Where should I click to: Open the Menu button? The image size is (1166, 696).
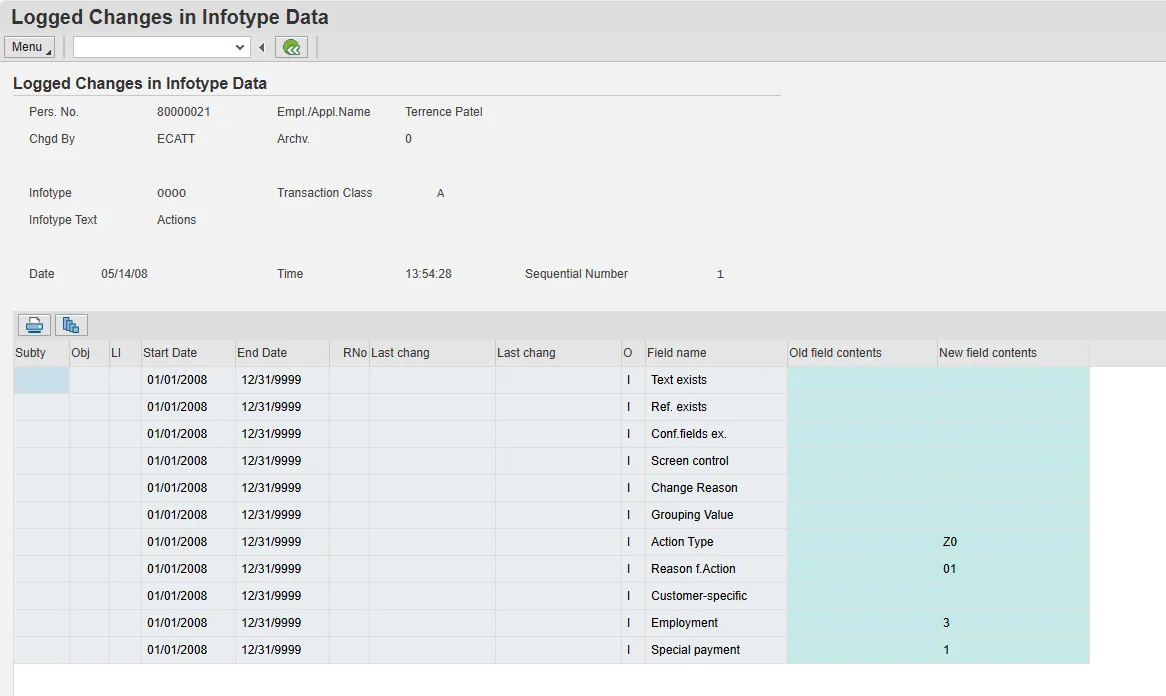click(29, 47)
